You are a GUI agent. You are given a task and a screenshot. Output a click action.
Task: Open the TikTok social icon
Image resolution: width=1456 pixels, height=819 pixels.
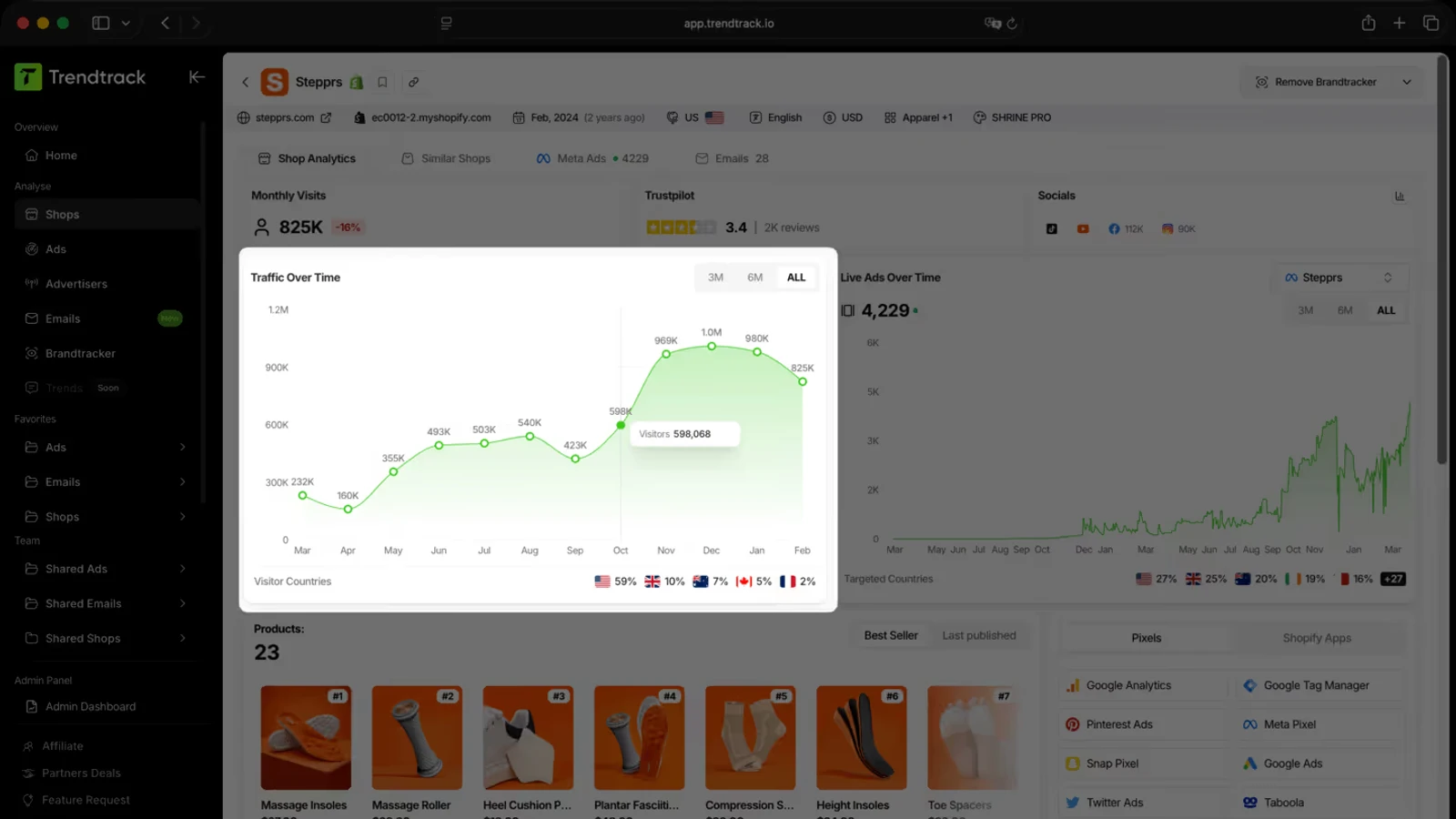click(x=1052, y=228)
